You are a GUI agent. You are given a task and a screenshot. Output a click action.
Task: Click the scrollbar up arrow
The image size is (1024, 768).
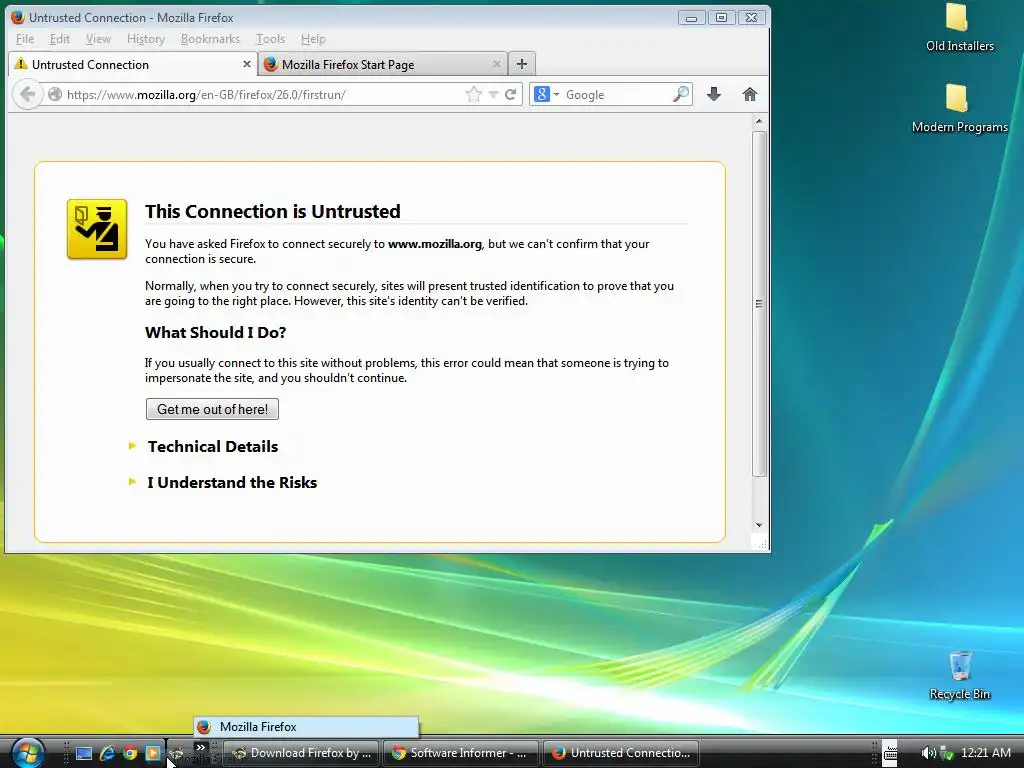[759, 121]
